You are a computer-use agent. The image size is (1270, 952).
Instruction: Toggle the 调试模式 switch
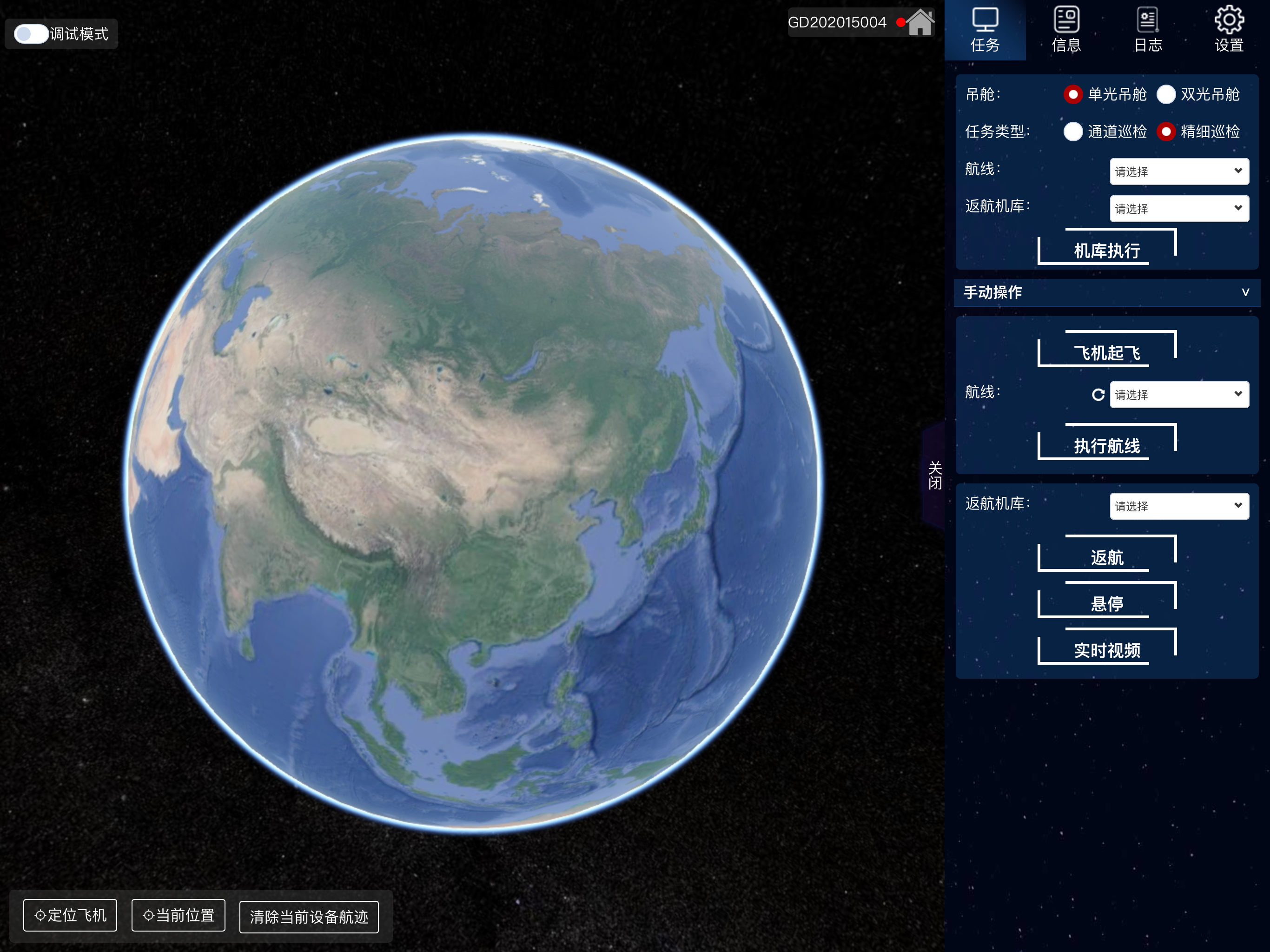pyautogui.click(x=31, y=34)
